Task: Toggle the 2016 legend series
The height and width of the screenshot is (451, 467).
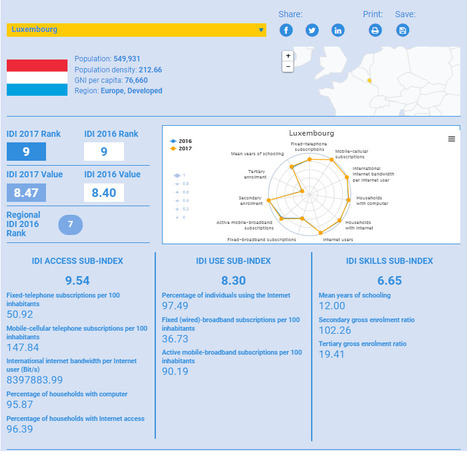Action: click(181, 141)
